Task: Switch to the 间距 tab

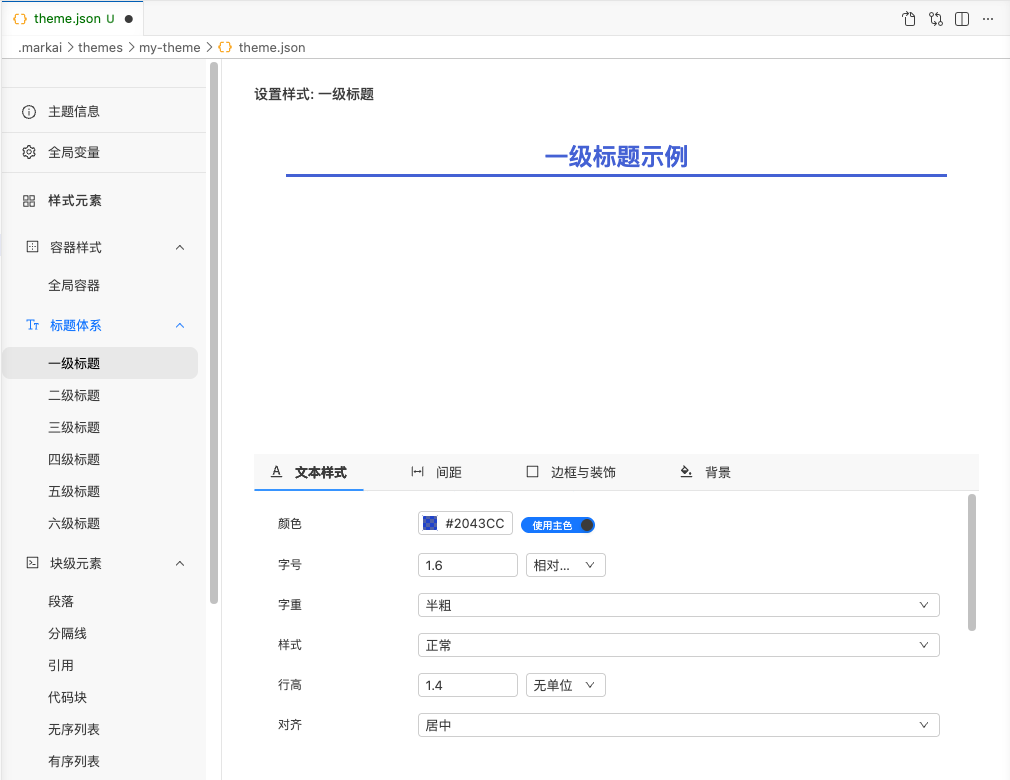Action: click(x=436, y=472)
